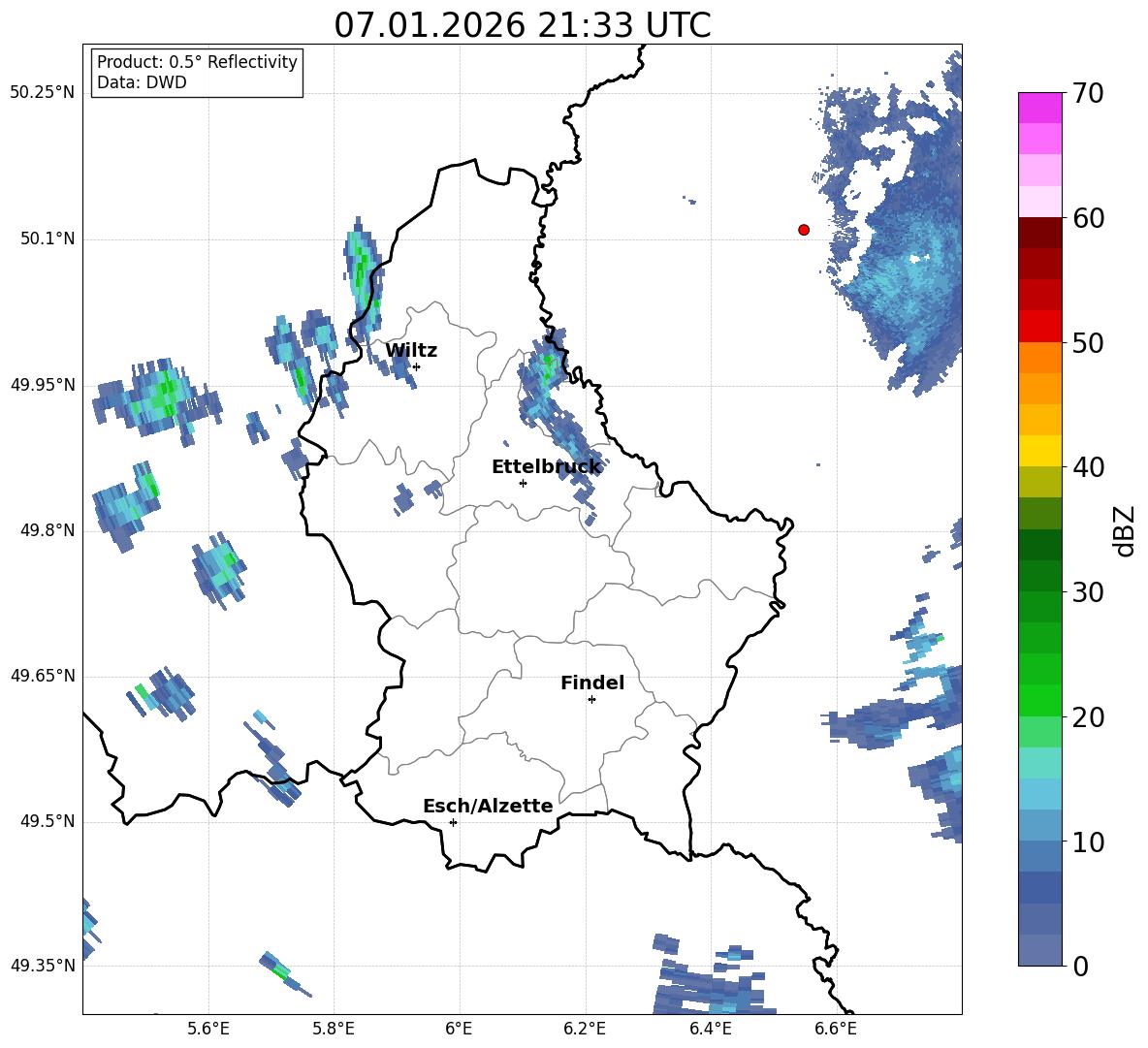The height and width of the screenshot is (1048, 1148).
Task: Click the title '07.01.2026 21:33 UTC'
Action: click(522, 25)
